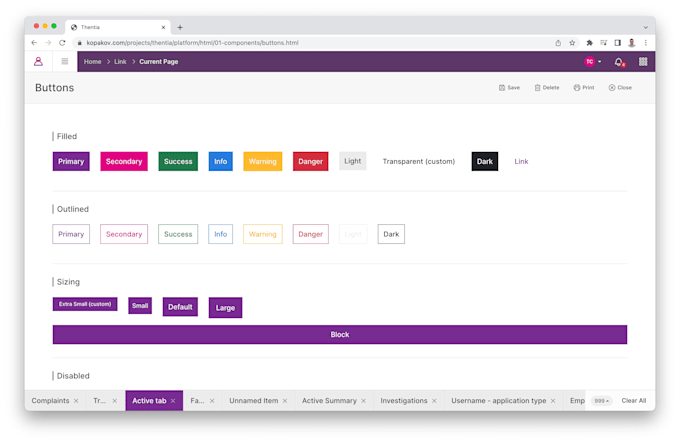This screenshot has width=680, height=443.
Task: Bookmark page with star icon
Action: click(572, 42)
